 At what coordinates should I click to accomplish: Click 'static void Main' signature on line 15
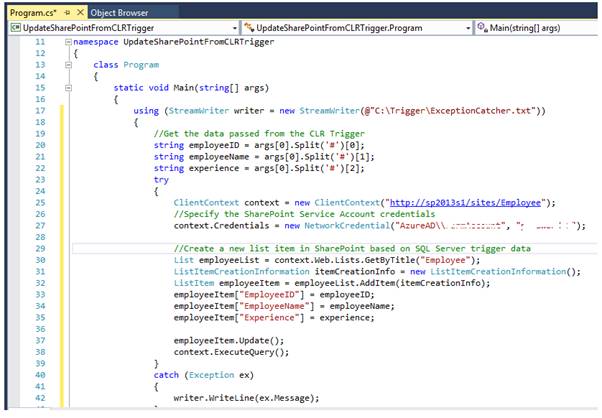[x=191, y=88]
